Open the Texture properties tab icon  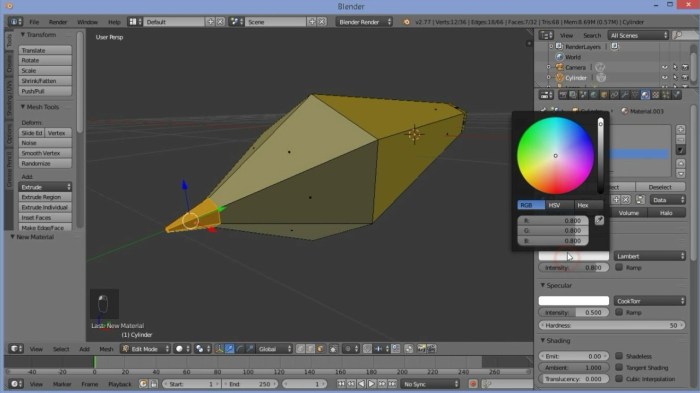656,95
